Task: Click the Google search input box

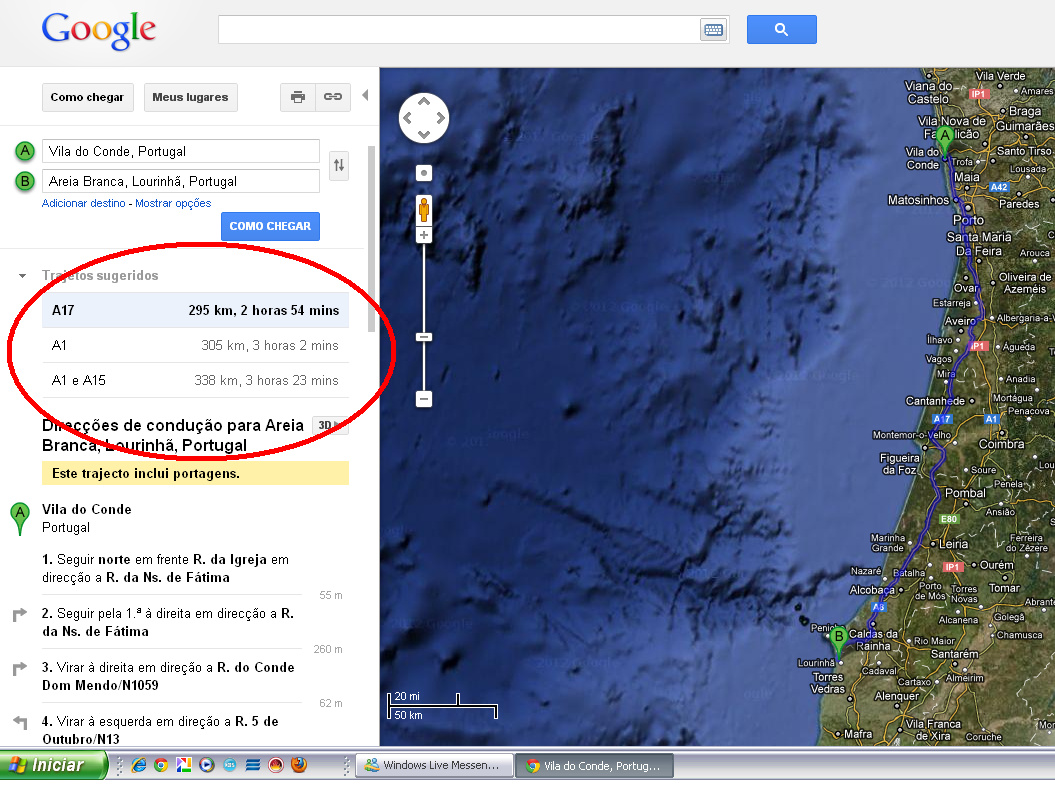Action: (459, 30)
